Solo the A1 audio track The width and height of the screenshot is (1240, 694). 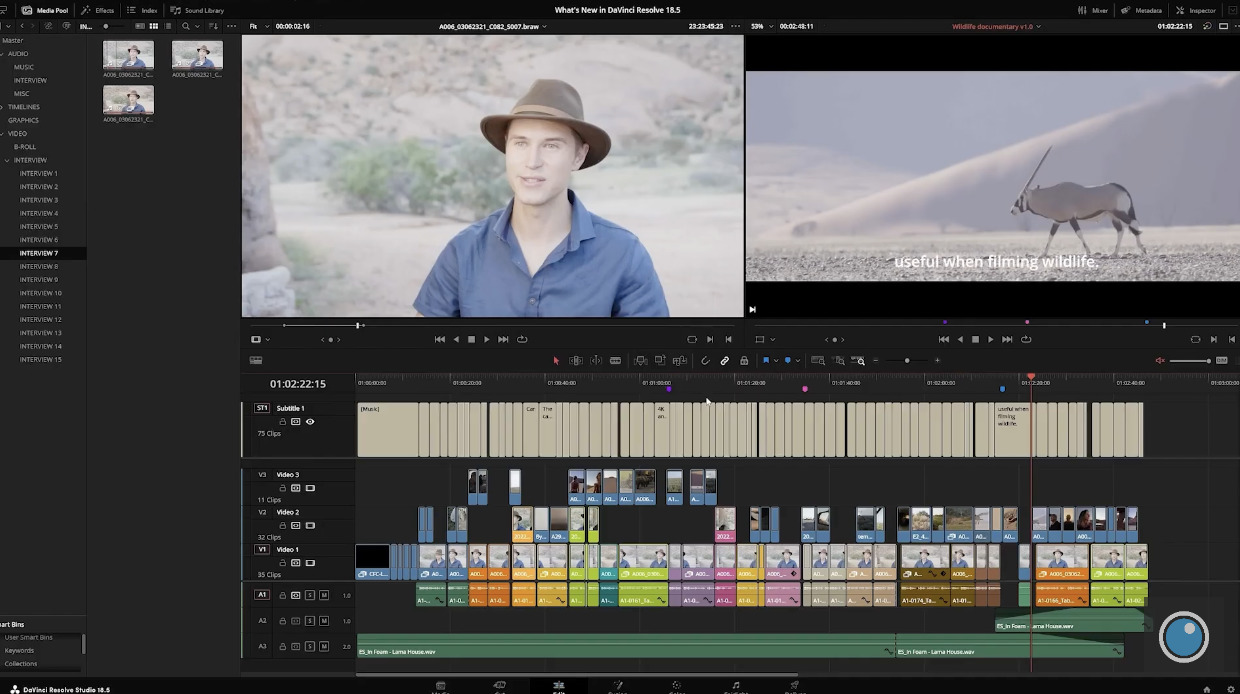311,594
